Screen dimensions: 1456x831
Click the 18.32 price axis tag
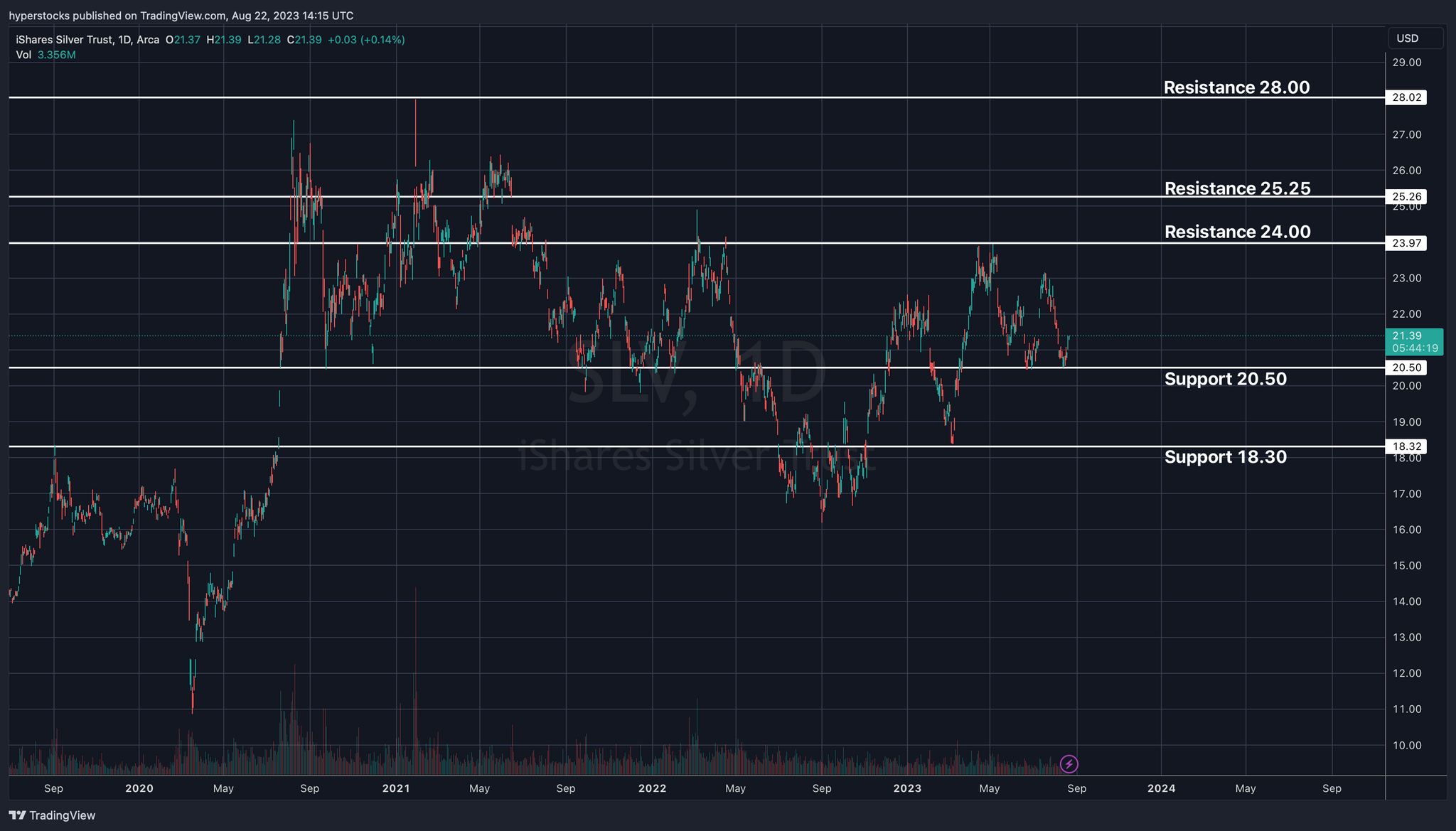click(x=1406, y=446)
